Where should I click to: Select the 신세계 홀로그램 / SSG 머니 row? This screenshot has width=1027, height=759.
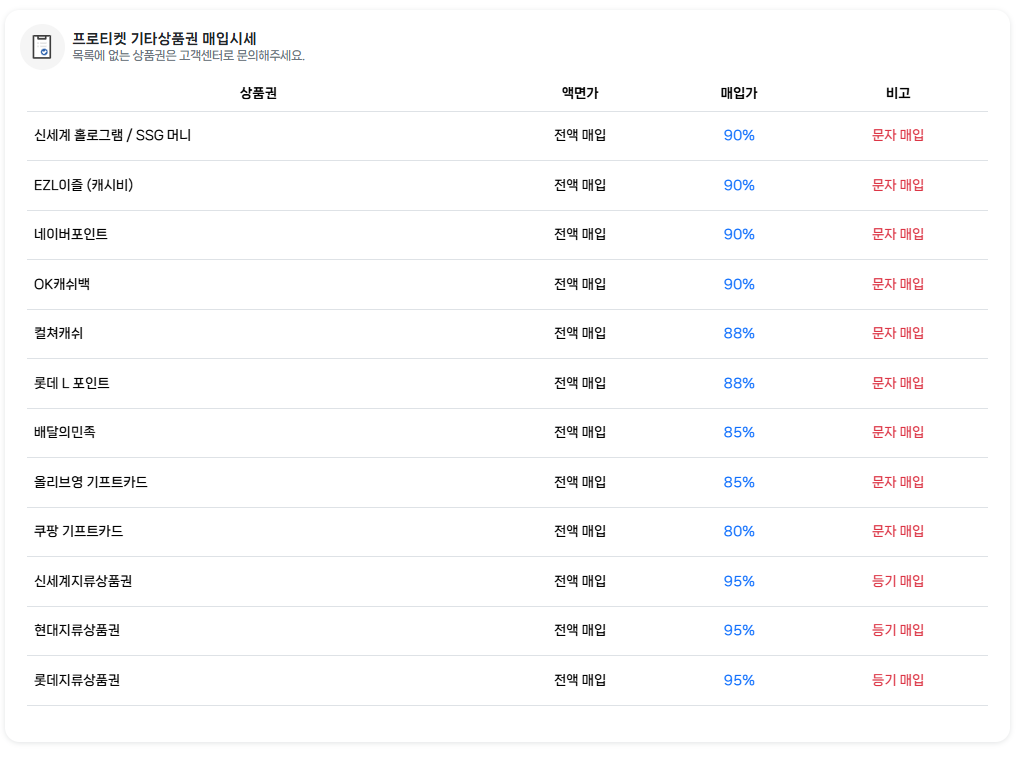pyautogui.click(x=508, y=136)
